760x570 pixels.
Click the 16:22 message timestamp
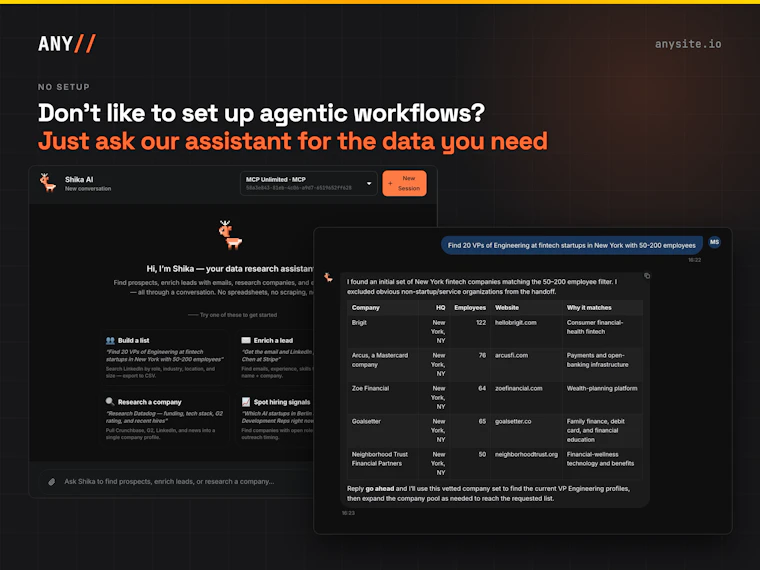[x=695, y=260]
